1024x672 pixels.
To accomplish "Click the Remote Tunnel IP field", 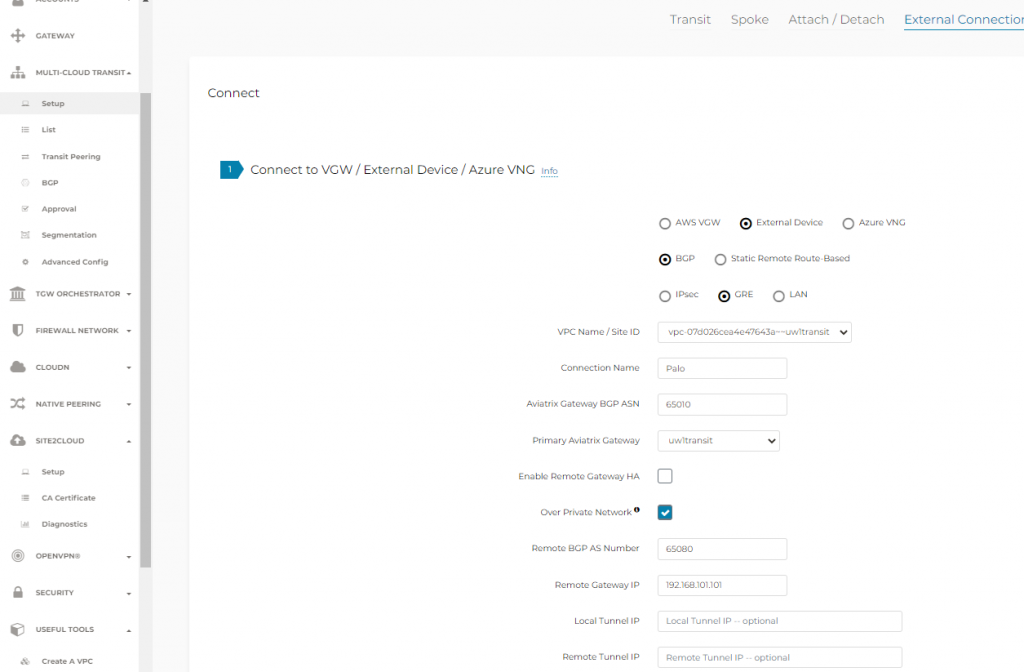I will 780,657.
